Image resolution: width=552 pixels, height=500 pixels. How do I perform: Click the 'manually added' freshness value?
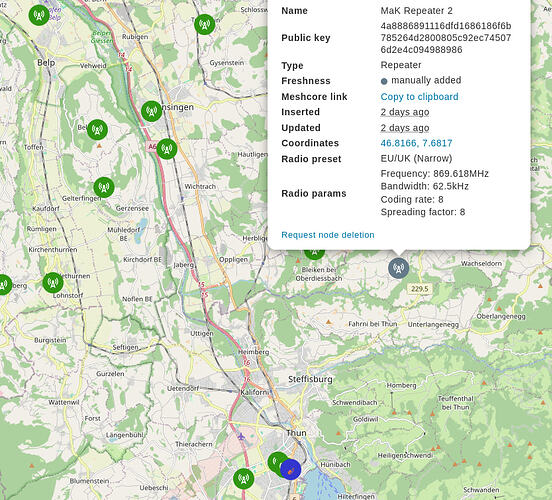click(x=426, y=80)
